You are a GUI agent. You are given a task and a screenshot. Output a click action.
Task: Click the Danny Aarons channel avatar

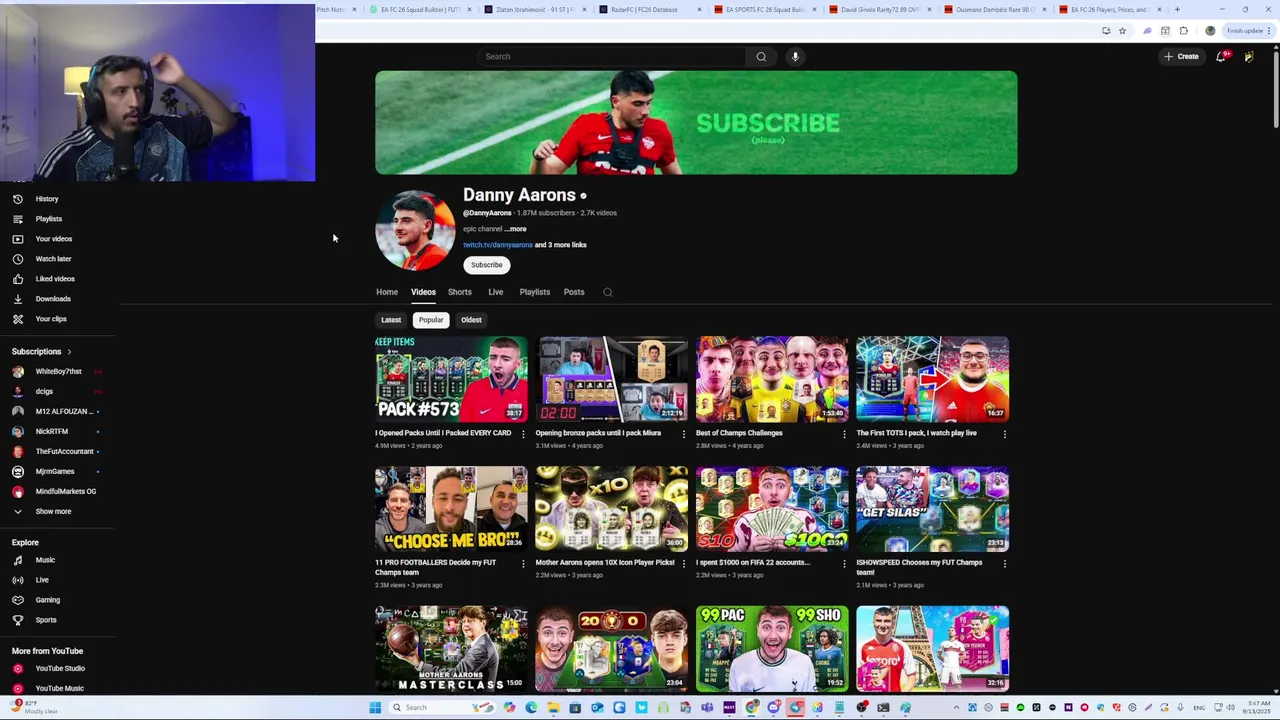click(415, 230)
